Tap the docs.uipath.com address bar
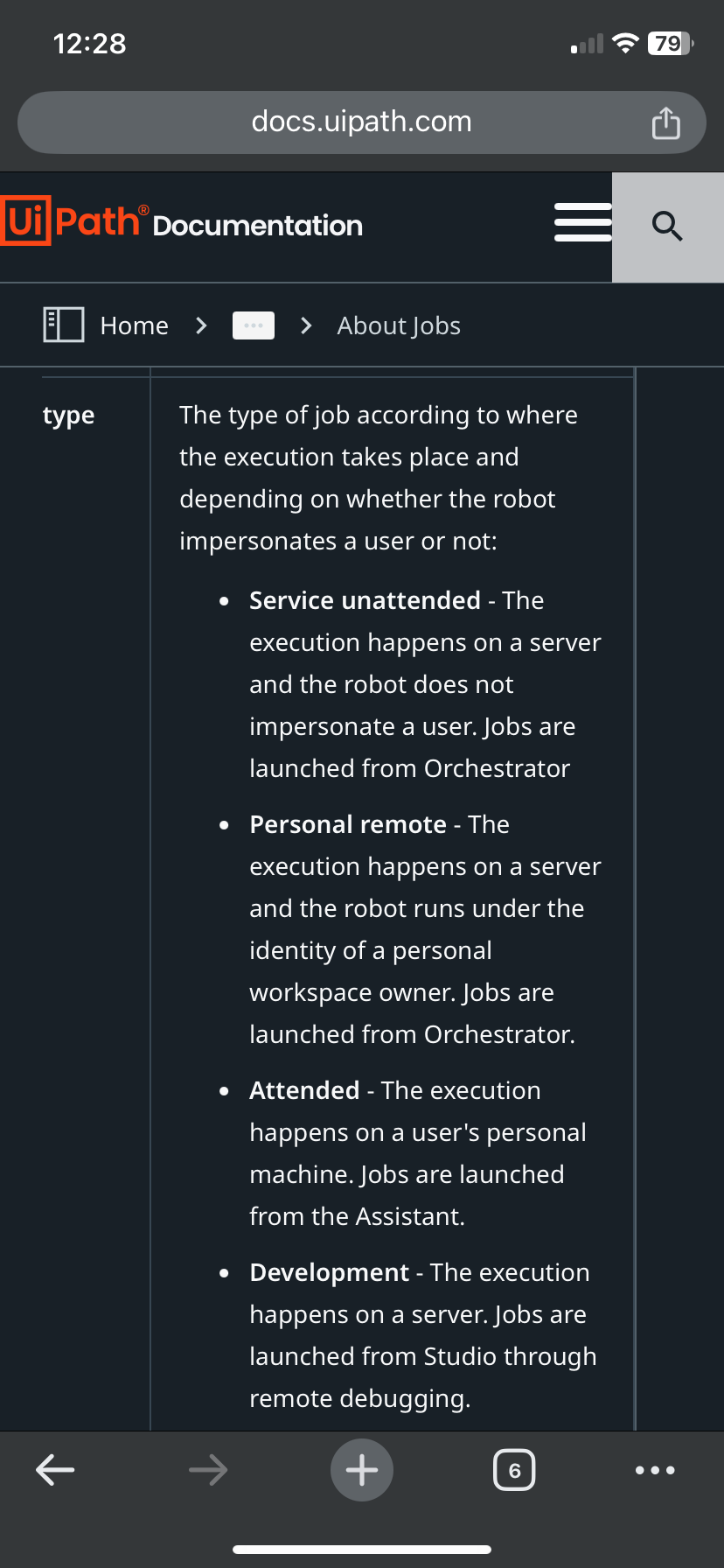This screenshot has width=724, height=1568. (361, 122)
